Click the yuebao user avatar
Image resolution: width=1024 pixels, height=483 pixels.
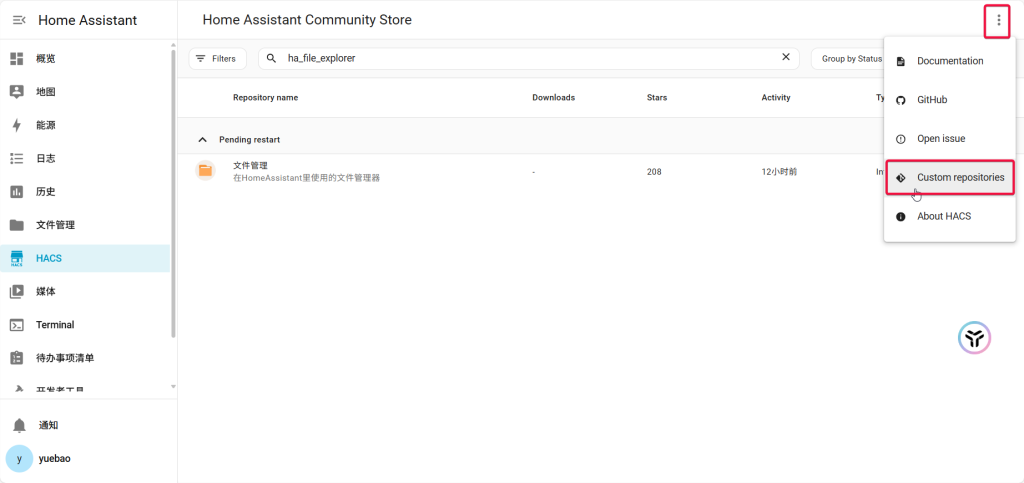tap(19, 458)
